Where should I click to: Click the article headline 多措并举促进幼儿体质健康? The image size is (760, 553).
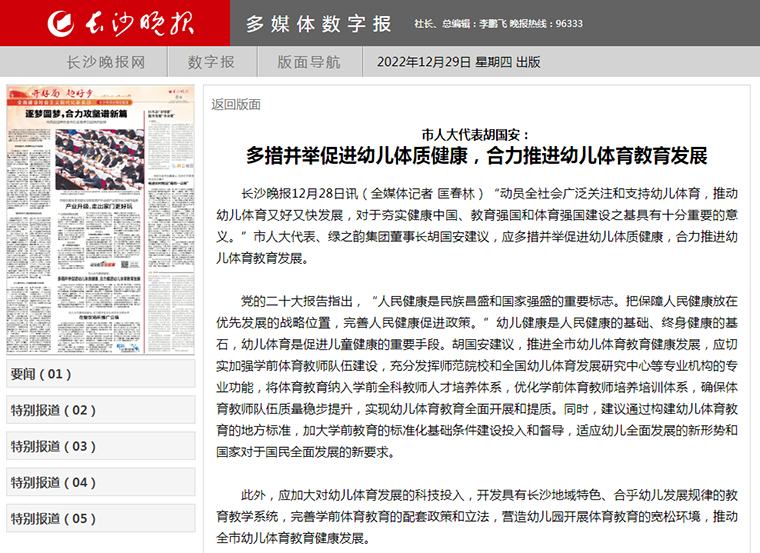pyautogui.click(x=476, y=155)
